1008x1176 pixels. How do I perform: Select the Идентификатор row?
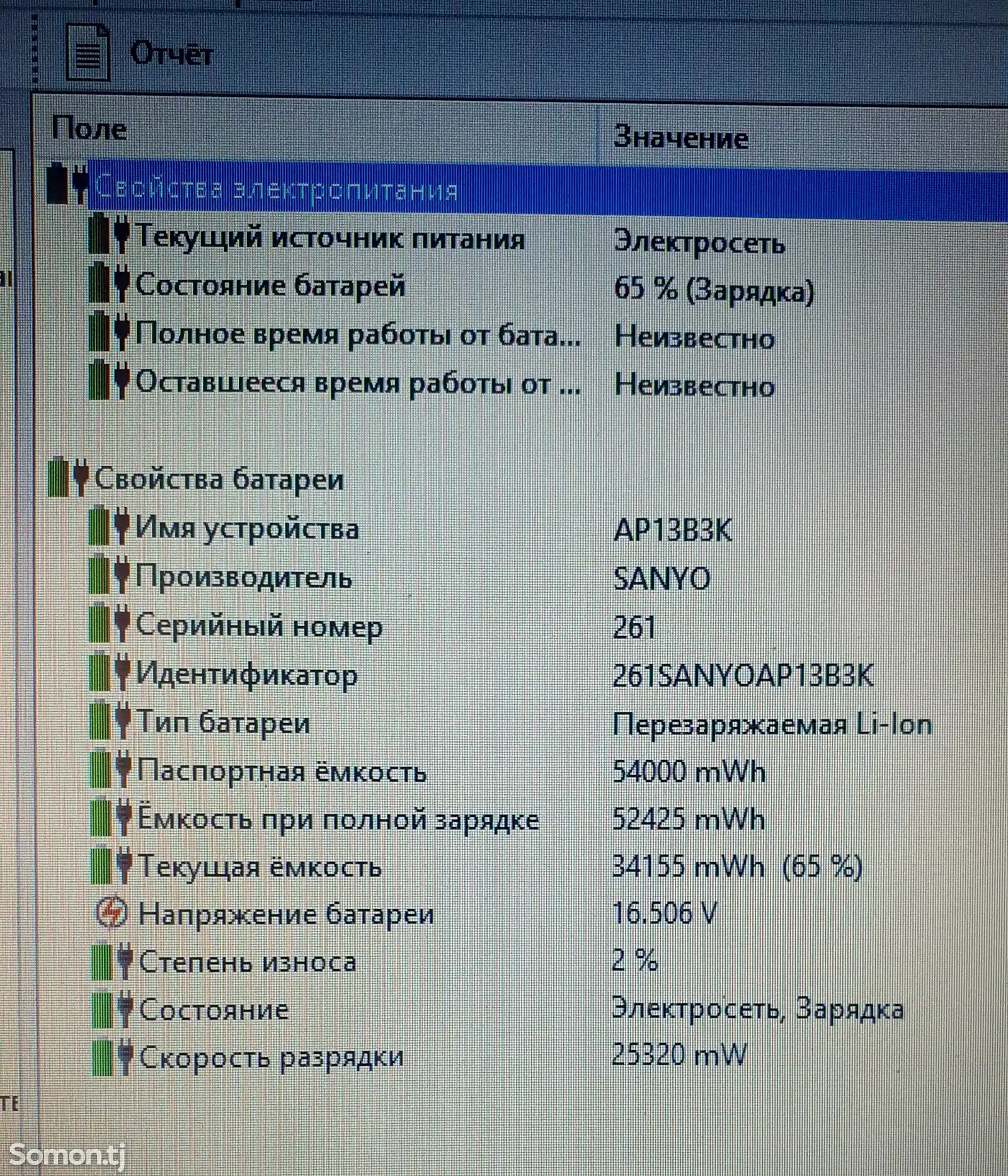[246, 676]
